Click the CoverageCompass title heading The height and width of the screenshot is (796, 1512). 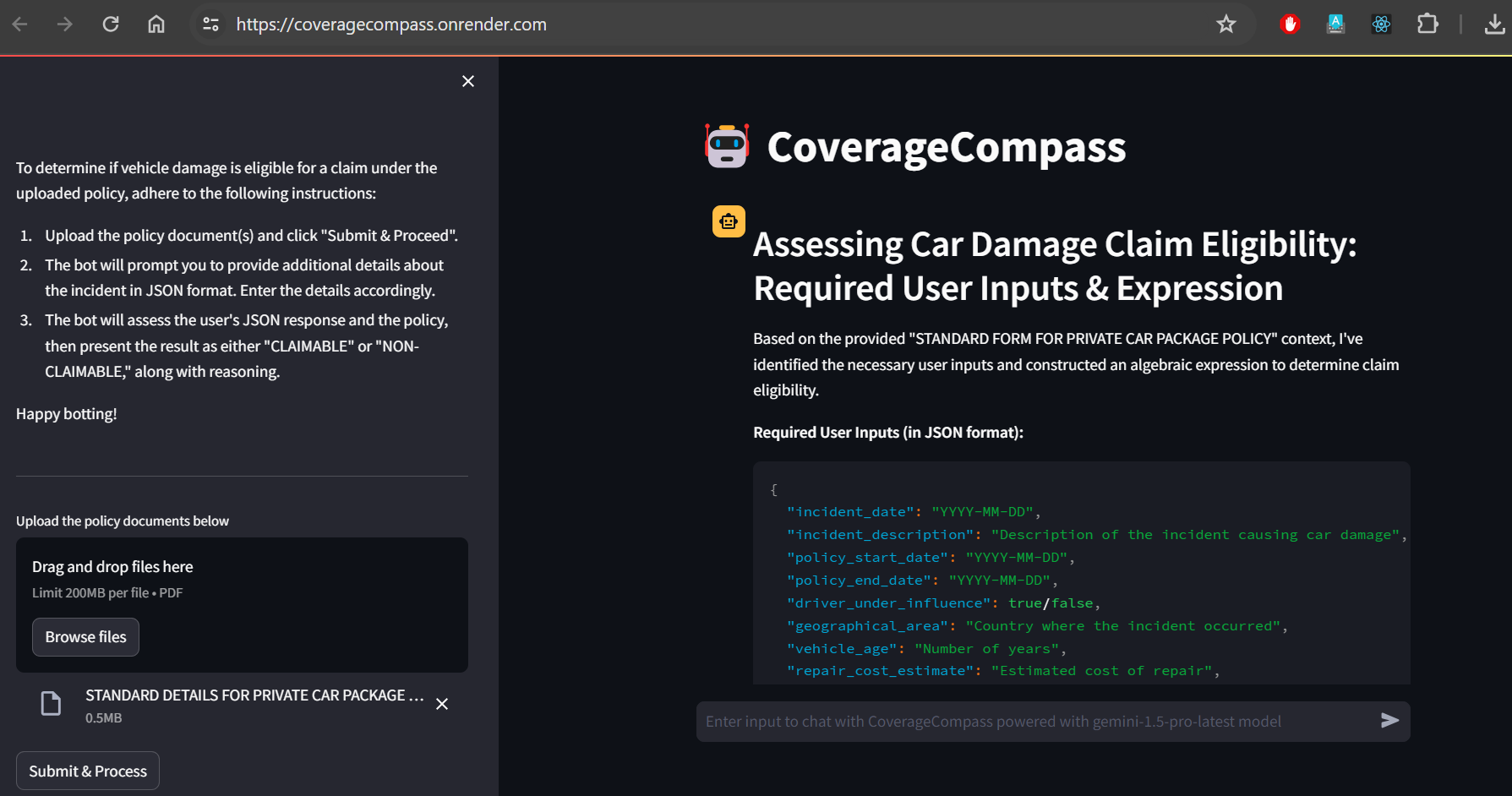click(947, 147)
